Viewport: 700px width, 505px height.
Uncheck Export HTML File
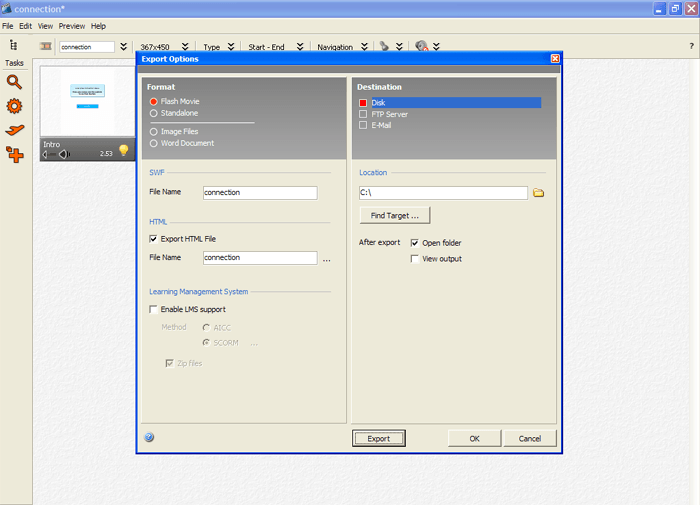(153, 239)
